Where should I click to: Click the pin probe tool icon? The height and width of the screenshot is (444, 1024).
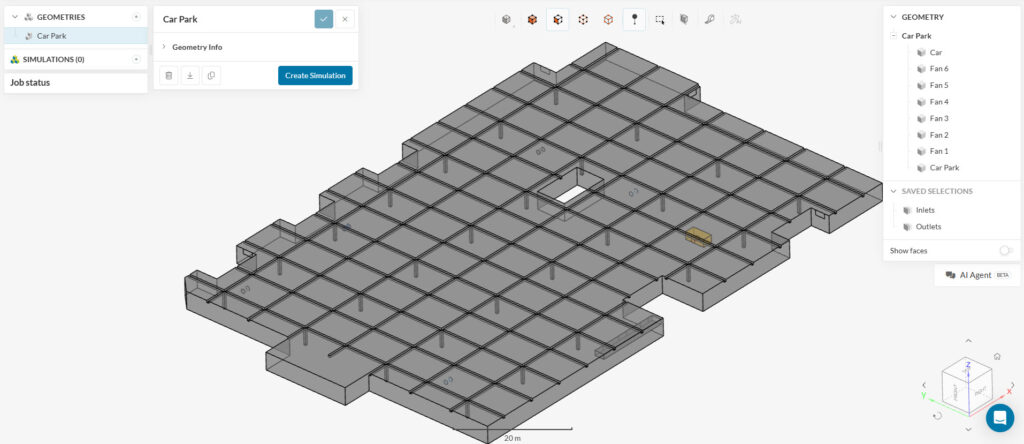633,20
